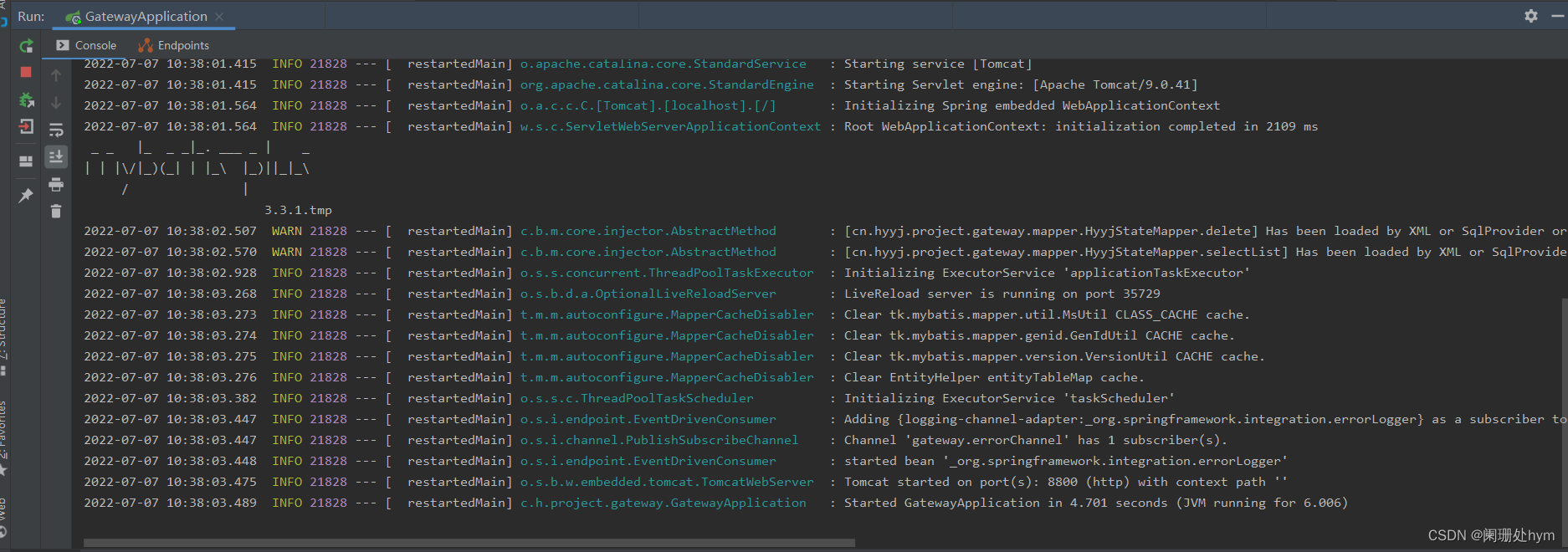The width and height of the screenshot is (1568, 552).
Task: Click the Up stack trace arrow
Action: click(56, 75)
